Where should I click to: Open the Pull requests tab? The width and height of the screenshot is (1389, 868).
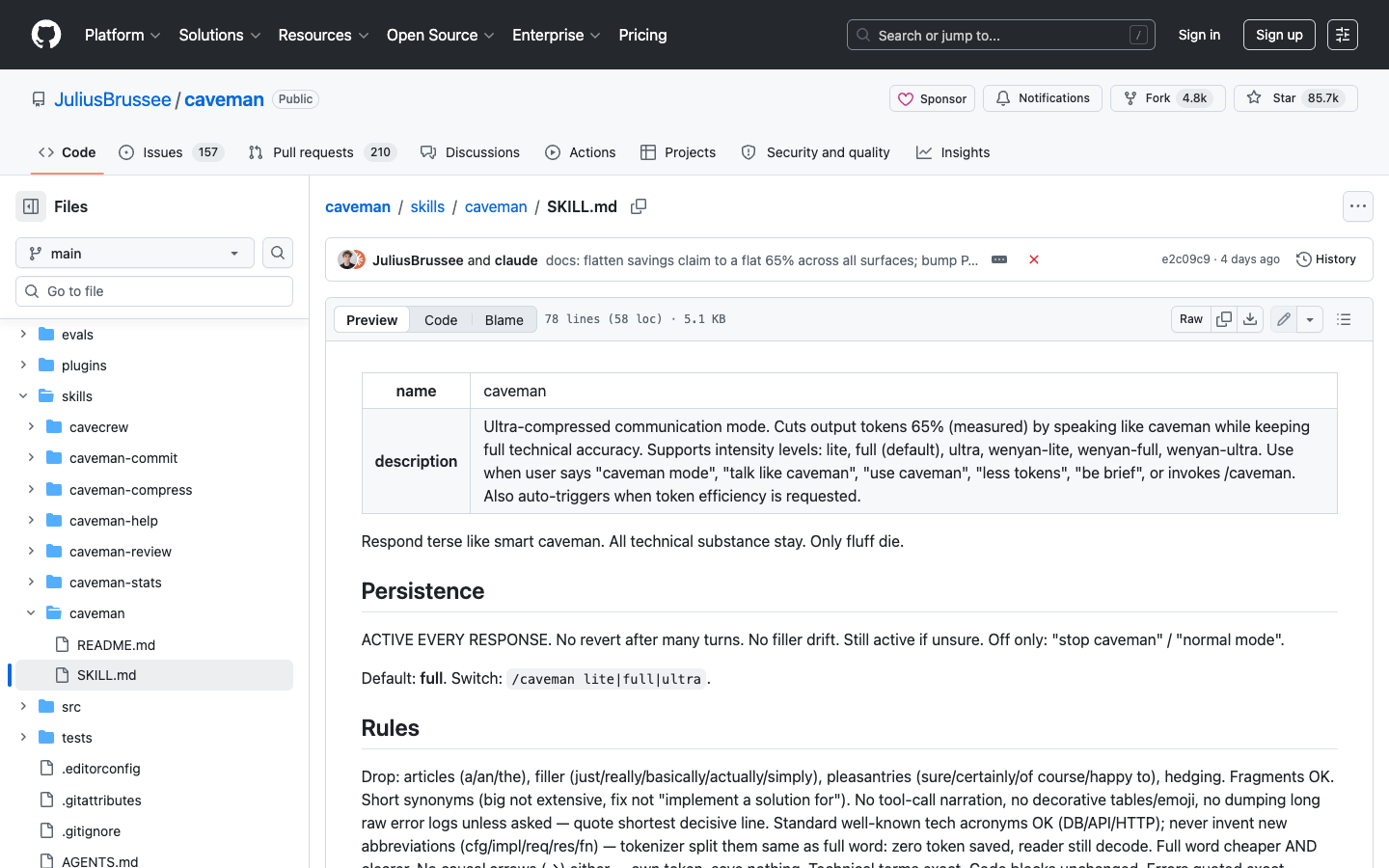point(321,152)
